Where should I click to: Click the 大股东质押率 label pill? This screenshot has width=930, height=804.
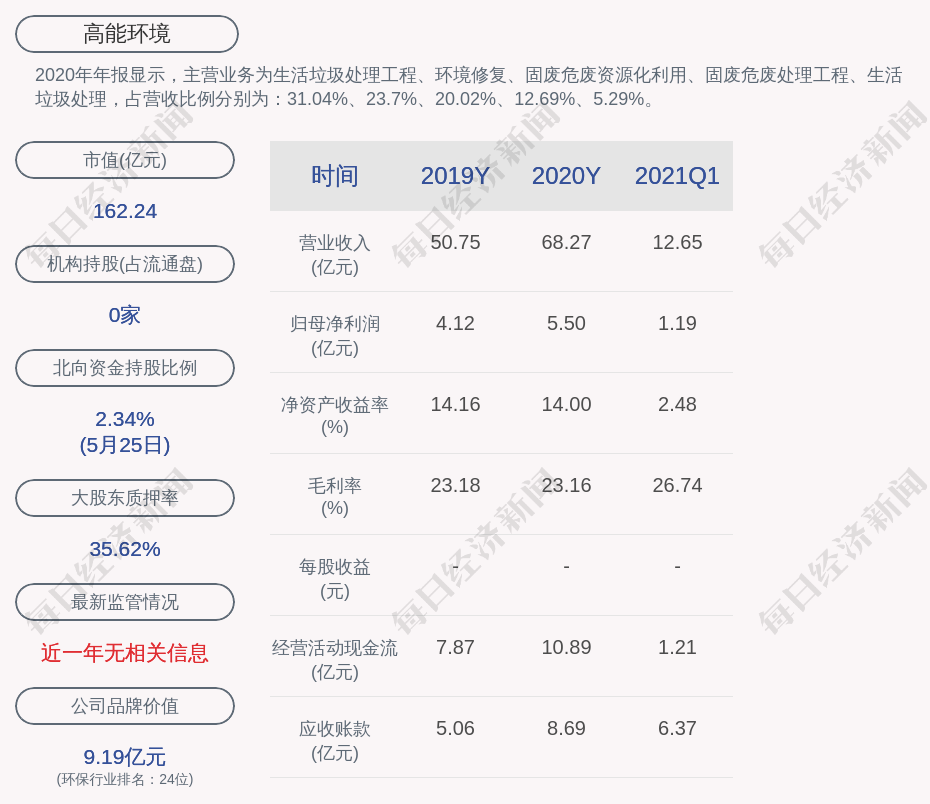(x=125, y=498)
